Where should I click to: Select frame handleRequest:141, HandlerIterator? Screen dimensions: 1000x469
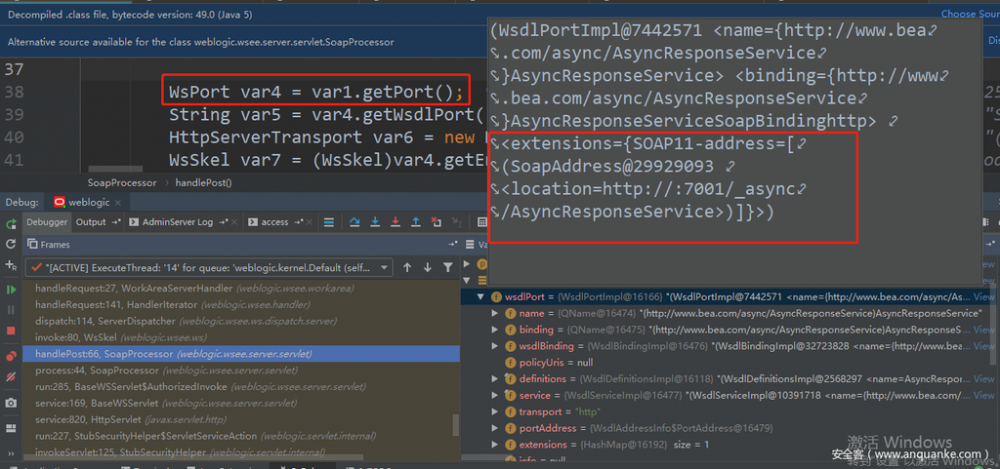click(x=241, y=304)
